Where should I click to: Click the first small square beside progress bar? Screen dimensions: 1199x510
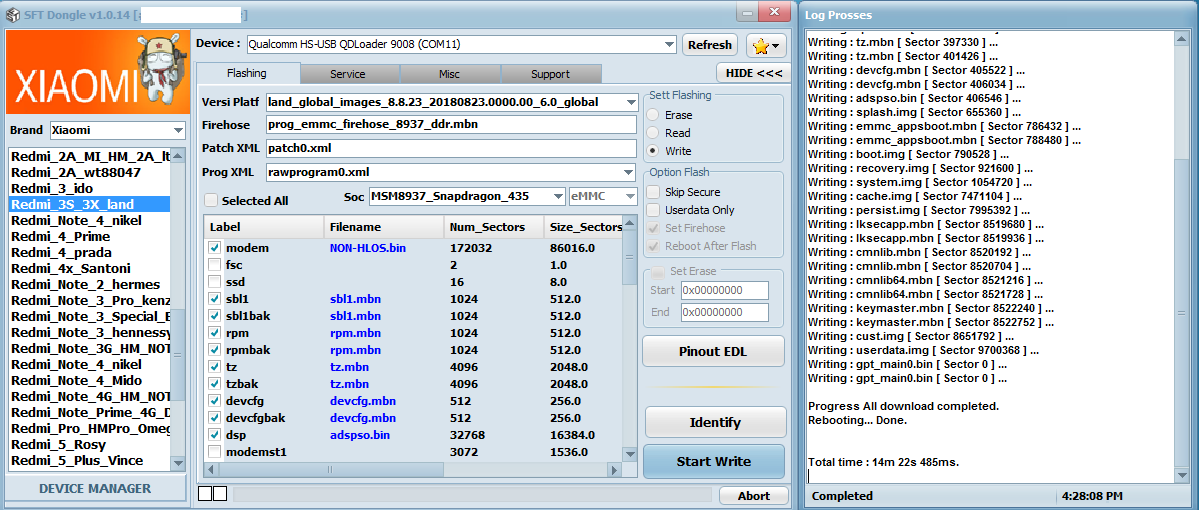tap(205, 493)
